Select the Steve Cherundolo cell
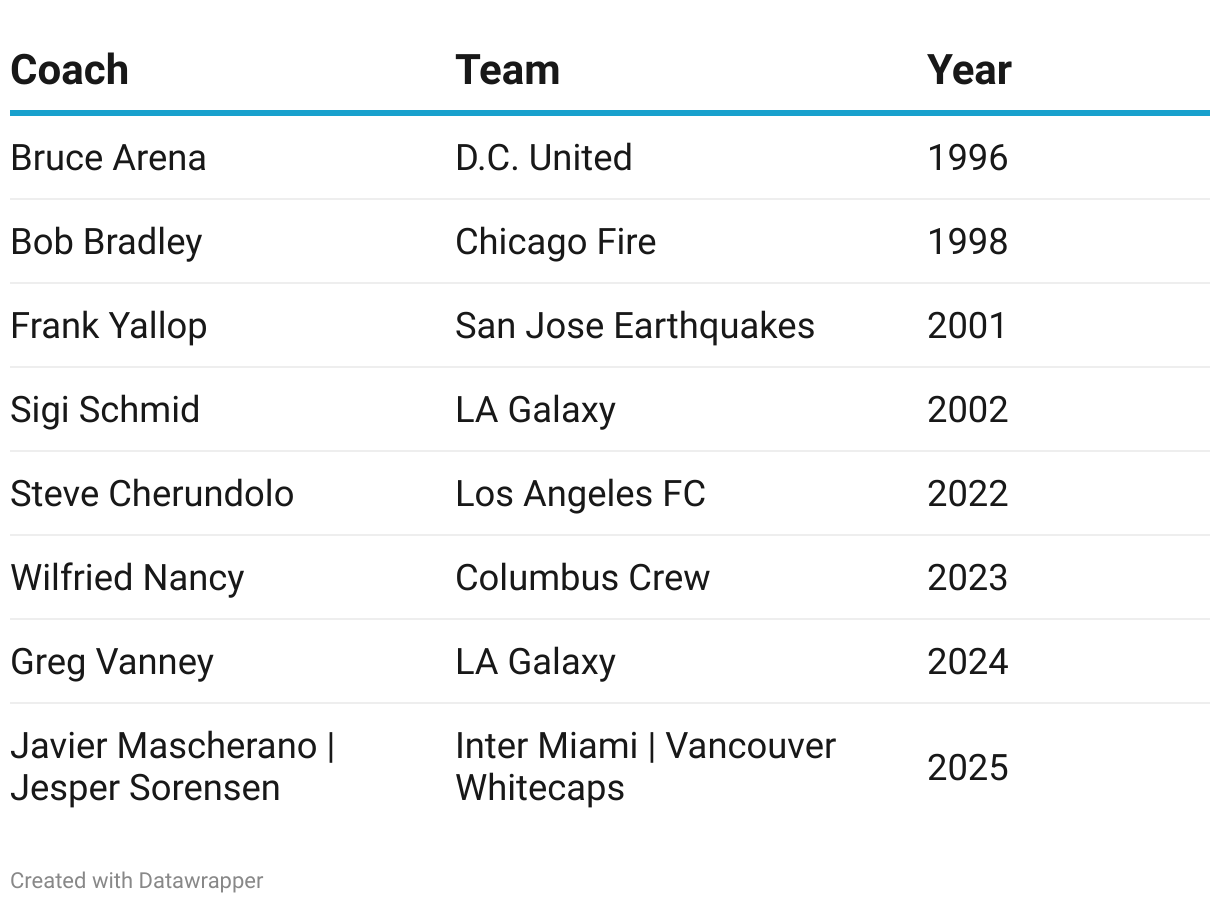The image size is (1220, 904). pos(152,494)
